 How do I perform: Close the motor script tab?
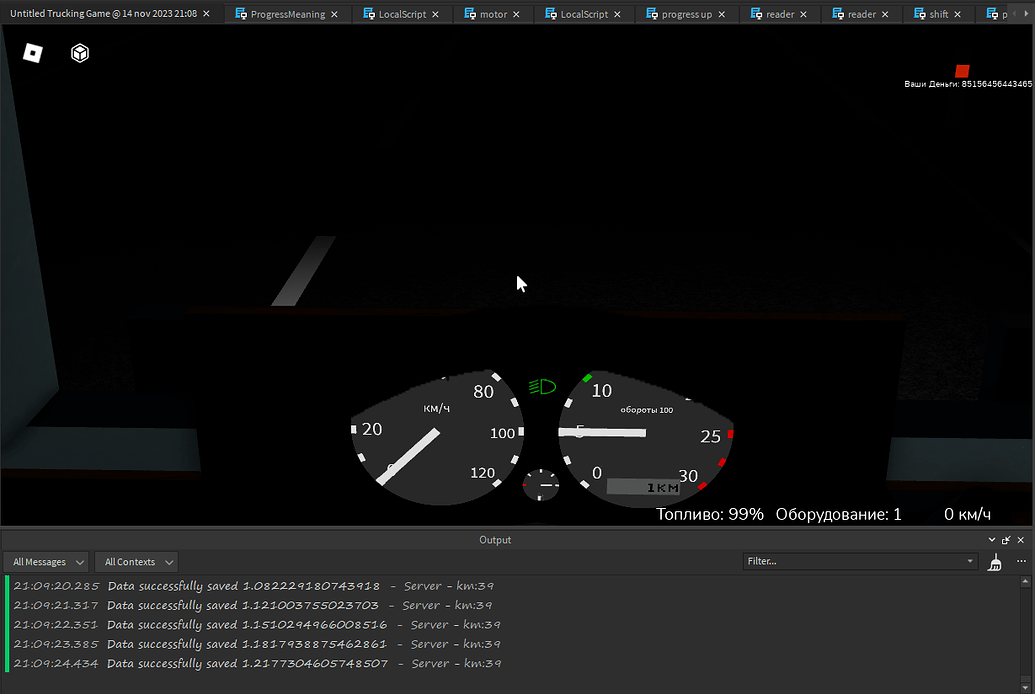pos(515,15)
